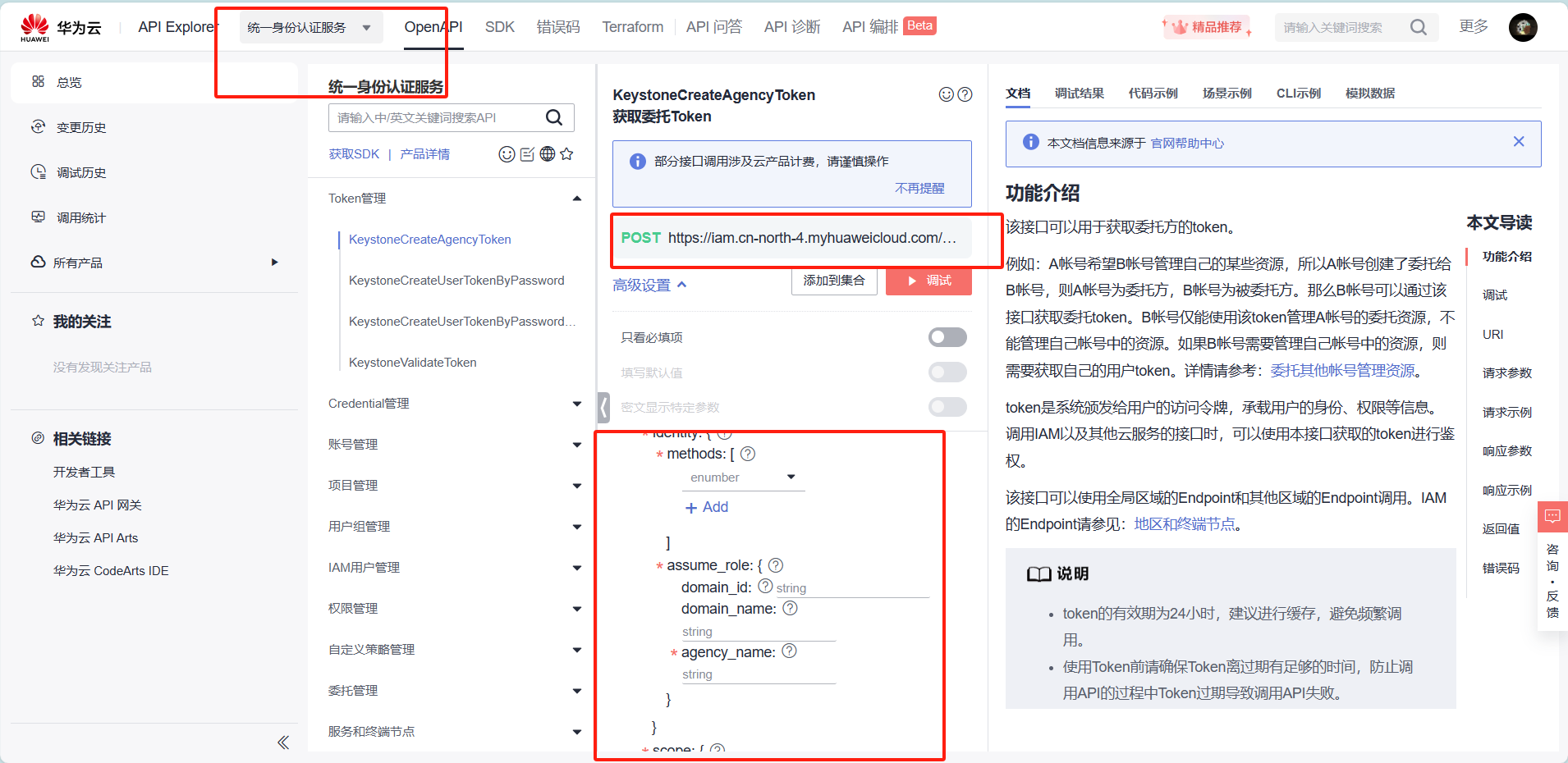Collapse the left sidebar with double-chevron icon
1568x763 pixels.
point(283,742)
